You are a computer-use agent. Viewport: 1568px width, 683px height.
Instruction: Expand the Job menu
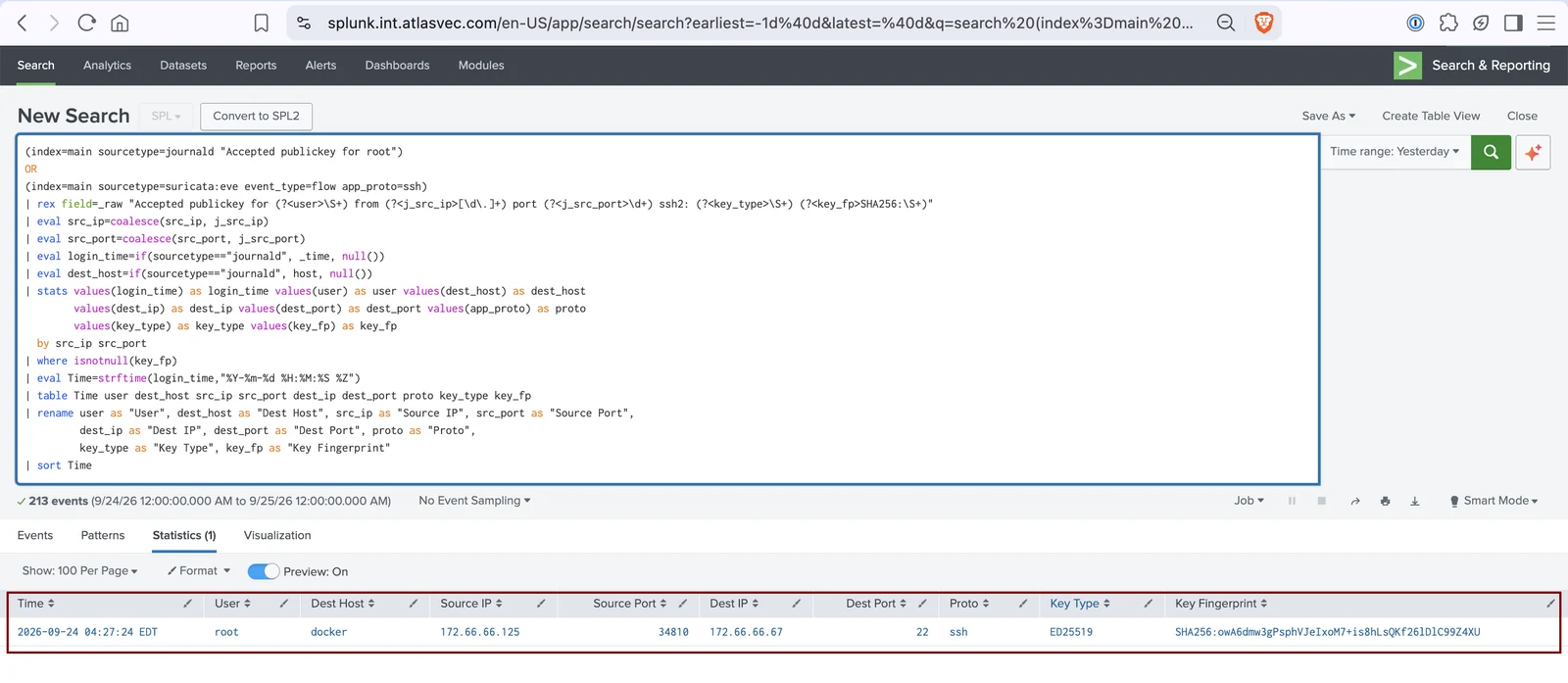(x=1249, y=501)
